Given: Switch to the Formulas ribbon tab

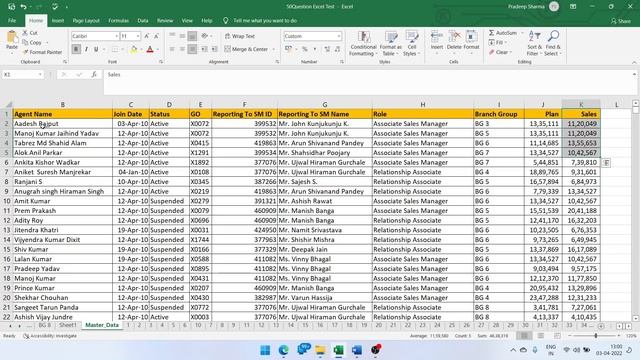Looking at the screenshot, I should point(118,20).
